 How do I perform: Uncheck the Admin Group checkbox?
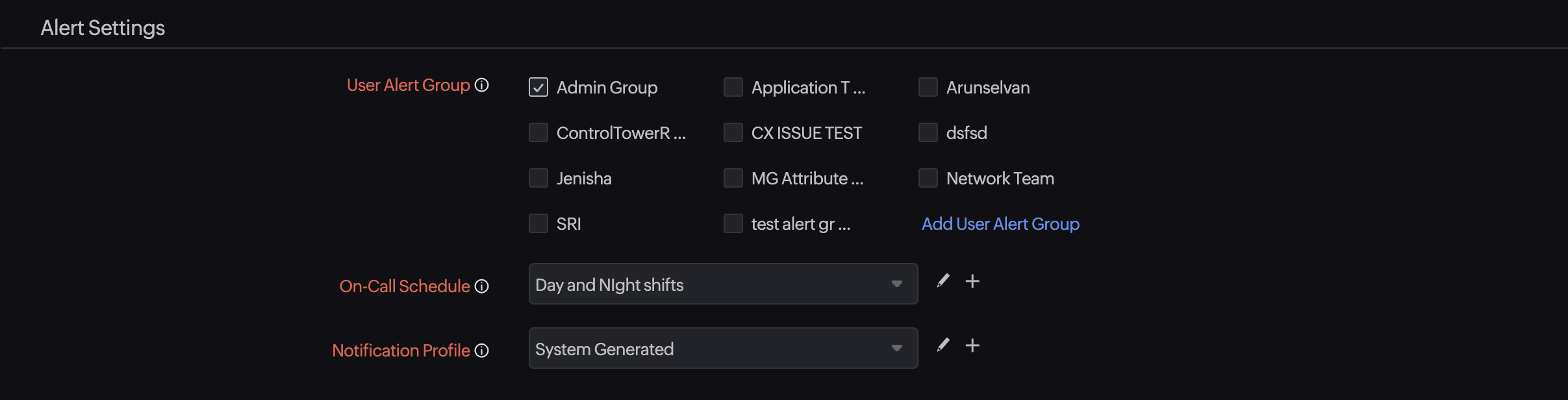point(538,87)
